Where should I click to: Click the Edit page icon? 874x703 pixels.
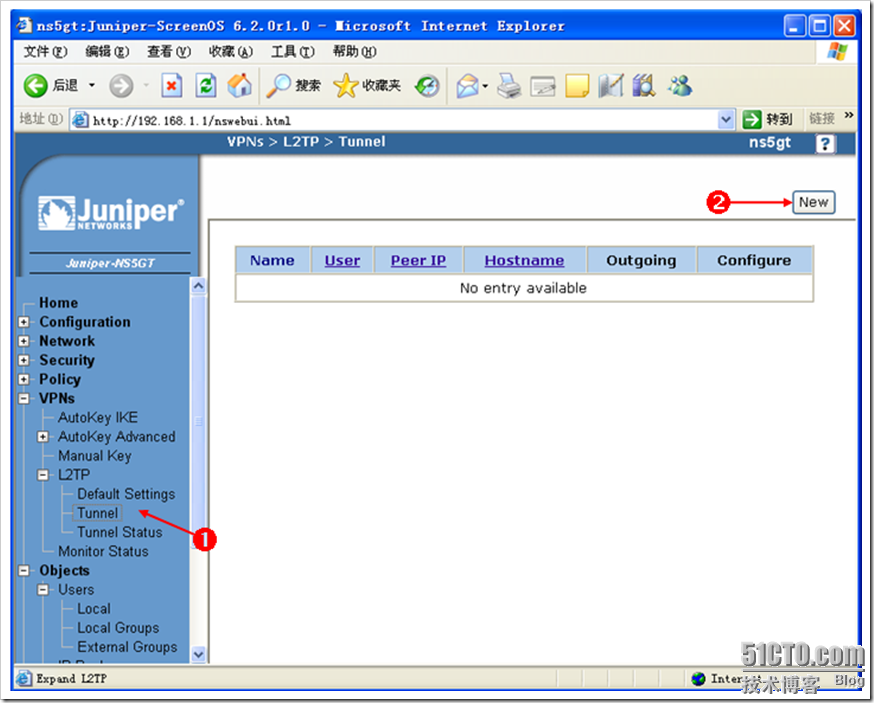pyautogui.click(x=542, y=86)
